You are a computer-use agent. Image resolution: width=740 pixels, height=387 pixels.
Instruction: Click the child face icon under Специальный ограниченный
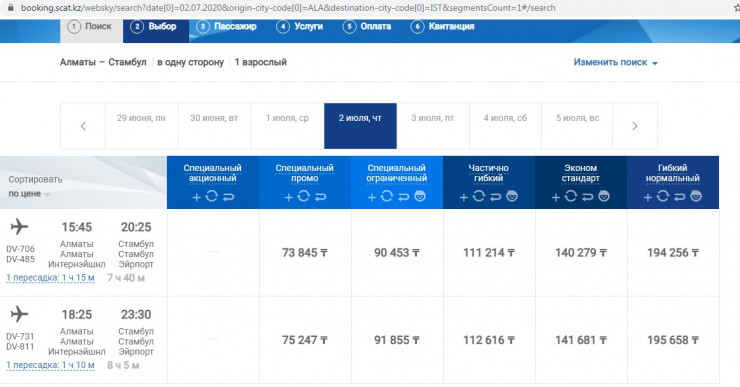point(420,196)
